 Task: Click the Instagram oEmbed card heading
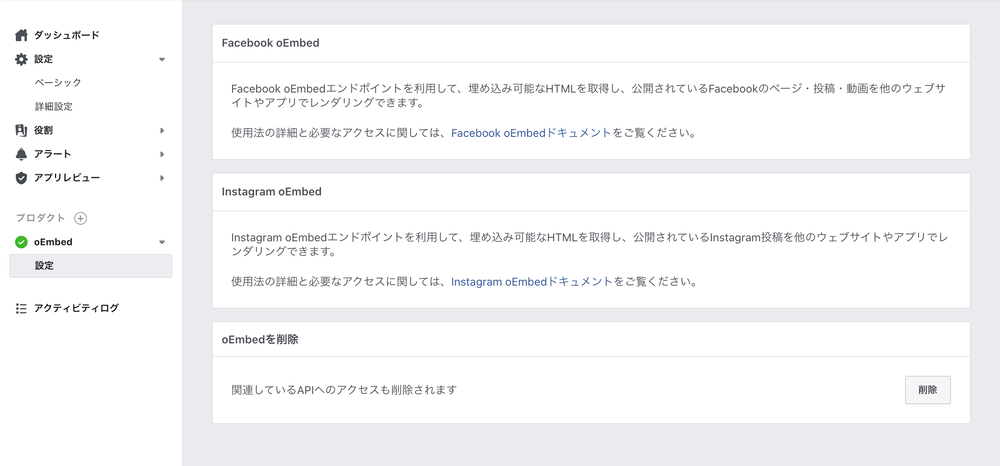click(272, 191)
